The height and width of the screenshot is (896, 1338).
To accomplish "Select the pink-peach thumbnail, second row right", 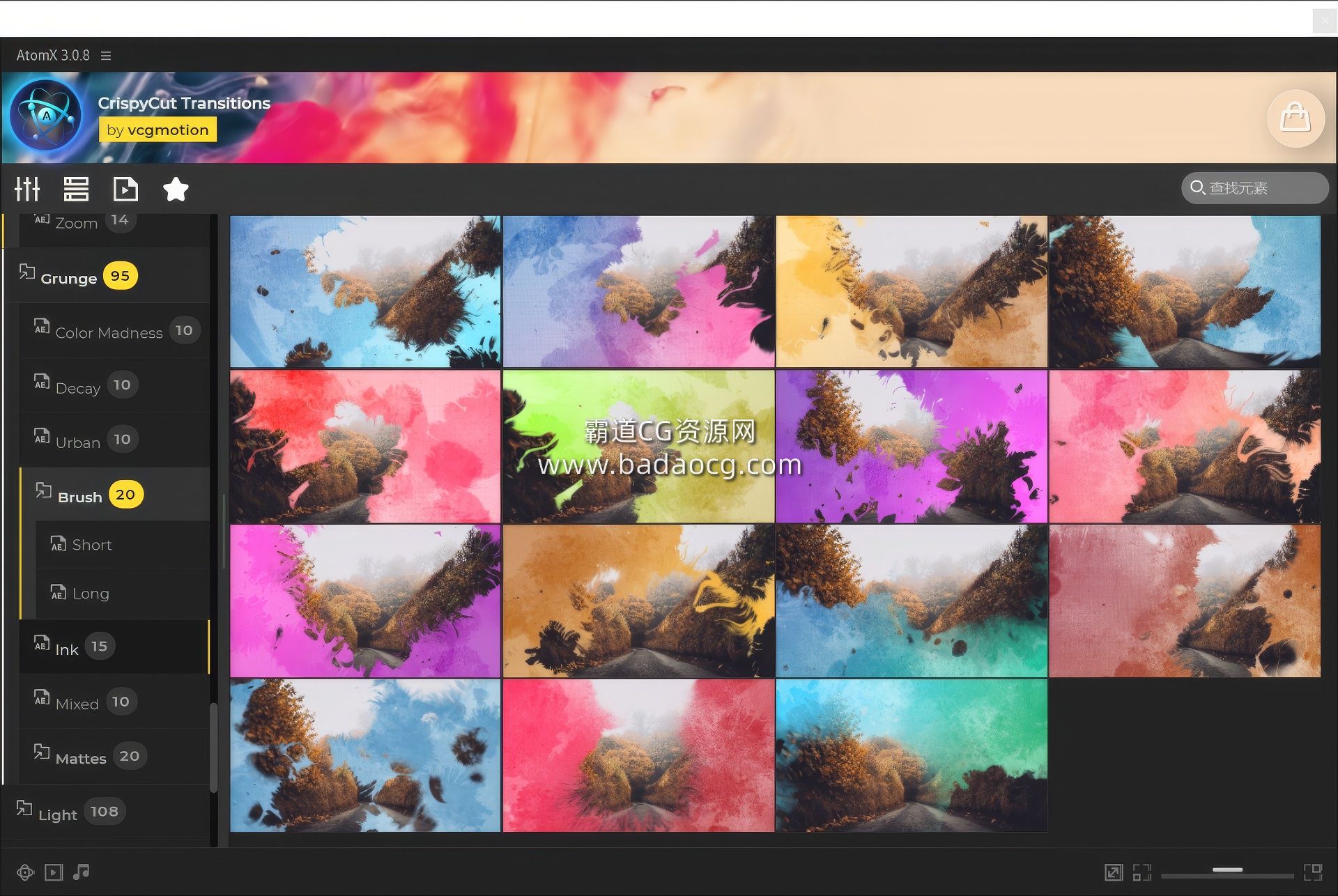I will 1185,447.
